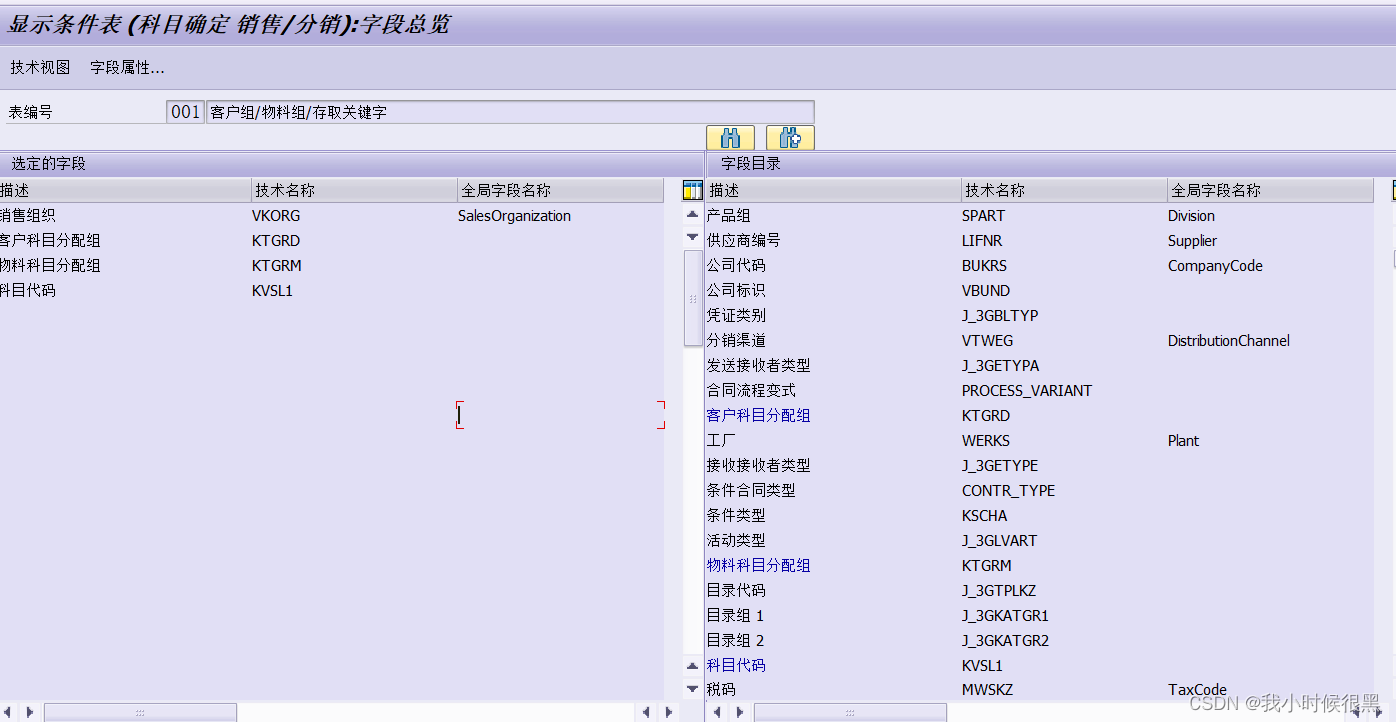Click DistributionChannel global field name
The width and height of the screenshot is (1396, 722).
click(1229, 341)
